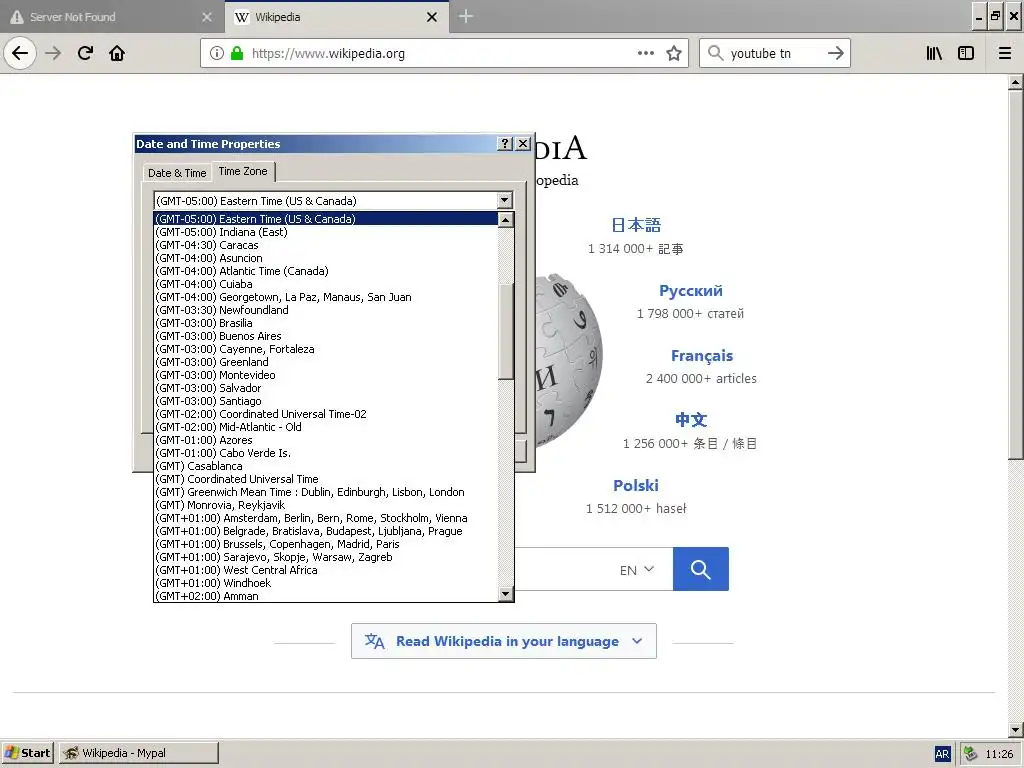Image resolution: width=1024 pixels, height=768 pixels.
Task: Open the Русский Wikipedia link
Action: tap(690, 291)
